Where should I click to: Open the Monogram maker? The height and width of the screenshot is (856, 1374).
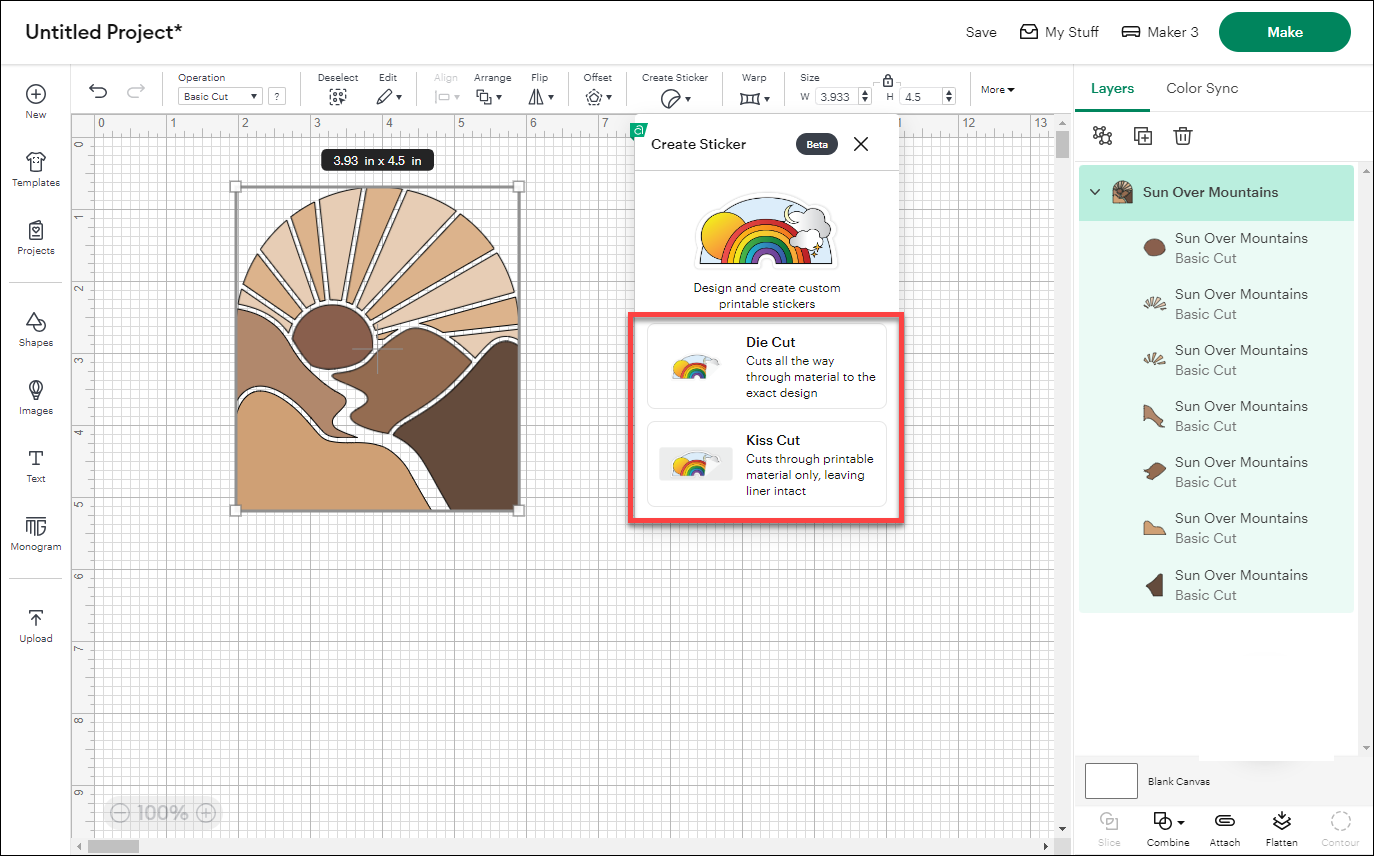pyautogui.click(x=35, y=531)
